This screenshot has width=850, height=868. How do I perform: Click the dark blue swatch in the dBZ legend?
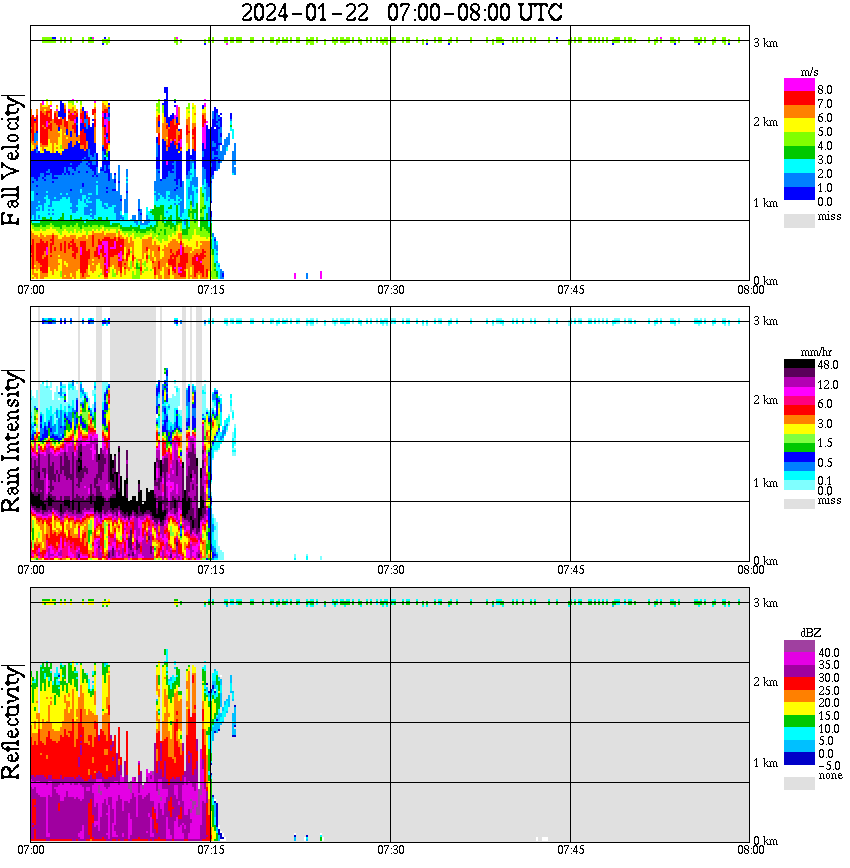point(799,758)
